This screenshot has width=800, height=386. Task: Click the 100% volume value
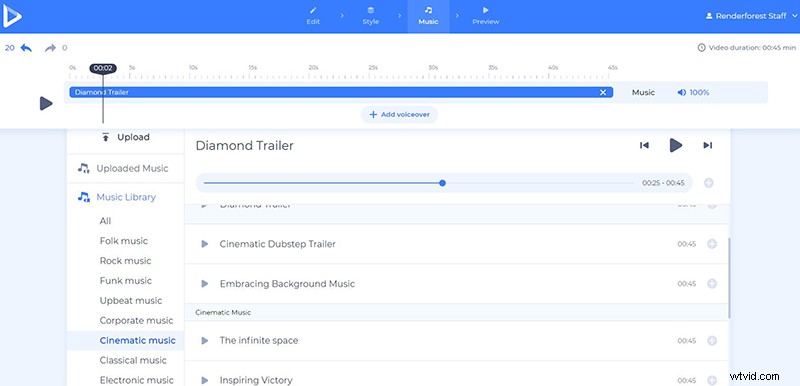[x=699, y=92]
